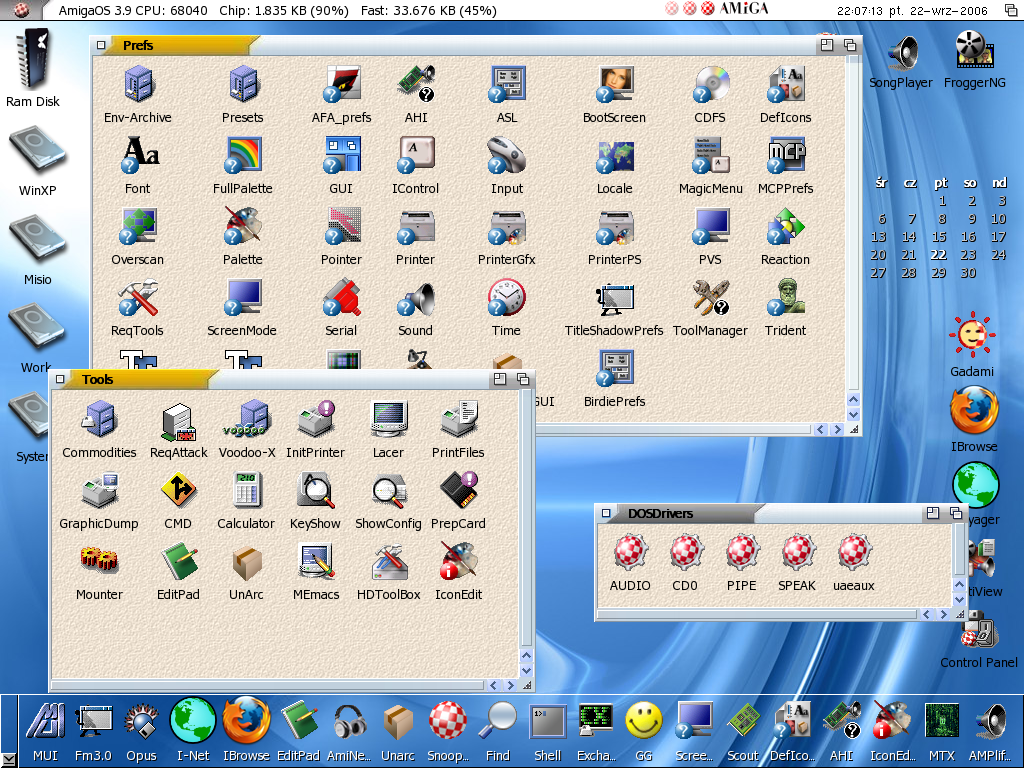The width and height of the screenshot is (1024, 768).
Task: Open the Font preferences icon
Action: pos(138,155)
